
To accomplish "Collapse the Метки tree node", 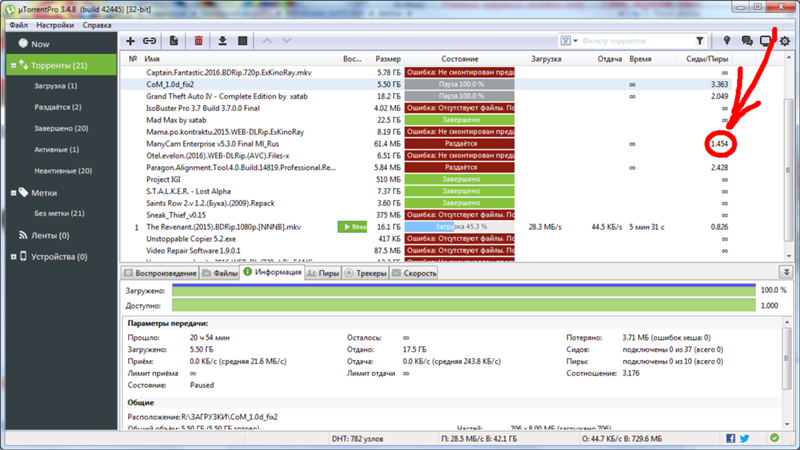I will click(13, 193).
